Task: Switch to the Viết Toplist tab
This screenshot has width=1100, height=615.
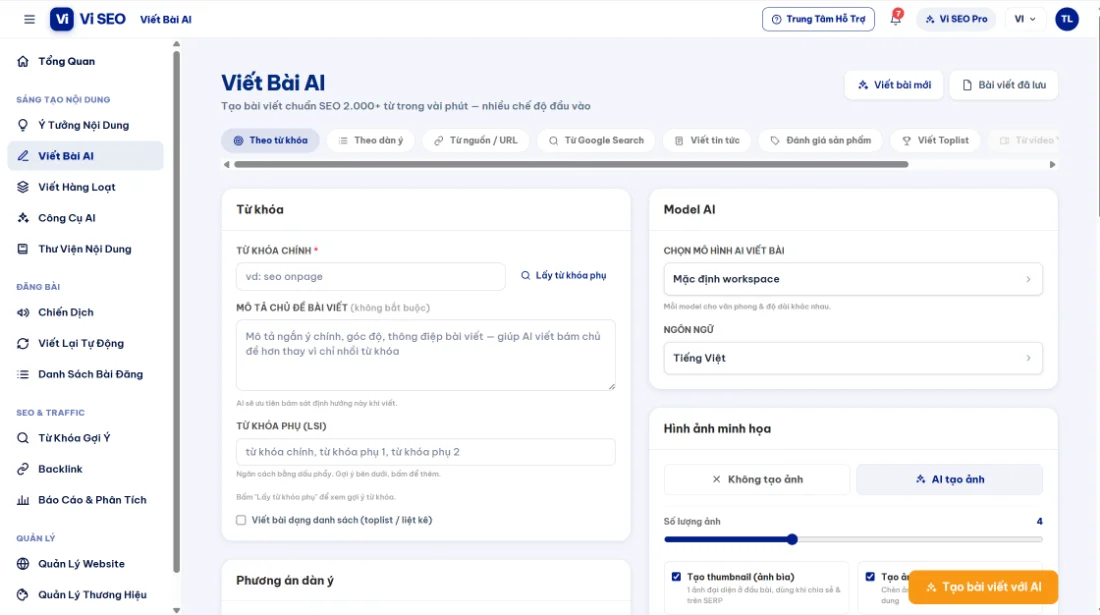Action: click(x=935, y=140)
